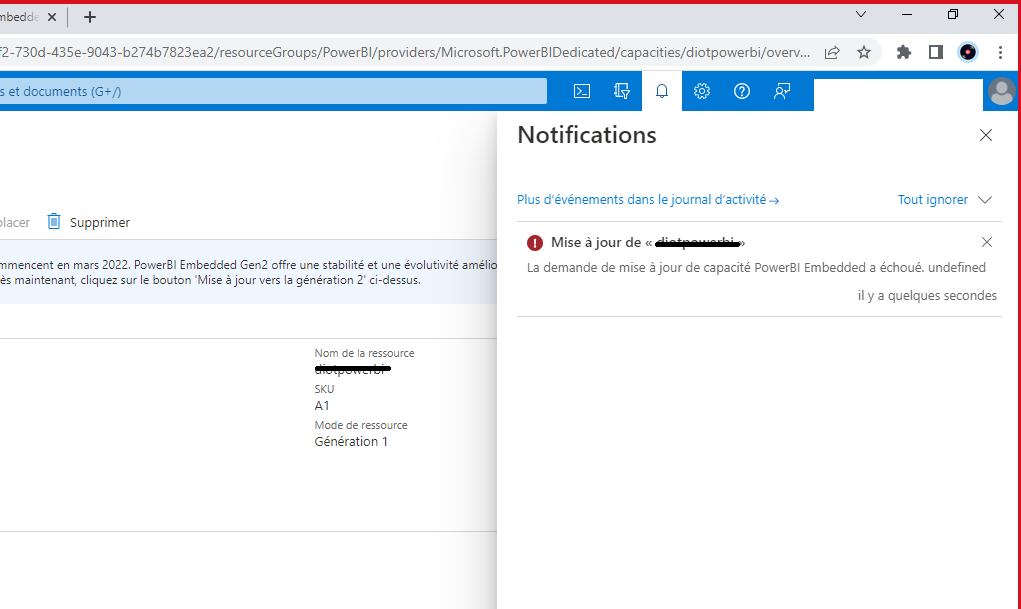Viewport: 1021px width, 609px height.
Task: Bookmark this page with star icon
Action: tap(863, 53)
